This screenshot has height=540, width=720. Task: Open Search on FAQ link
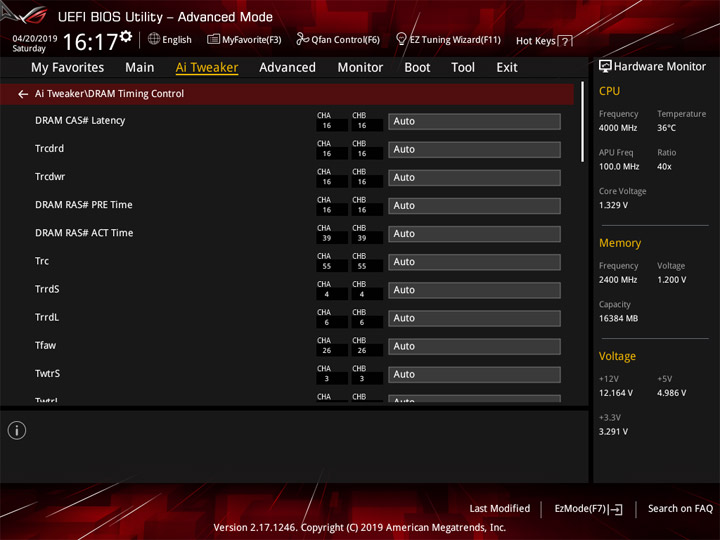[680, 508]
